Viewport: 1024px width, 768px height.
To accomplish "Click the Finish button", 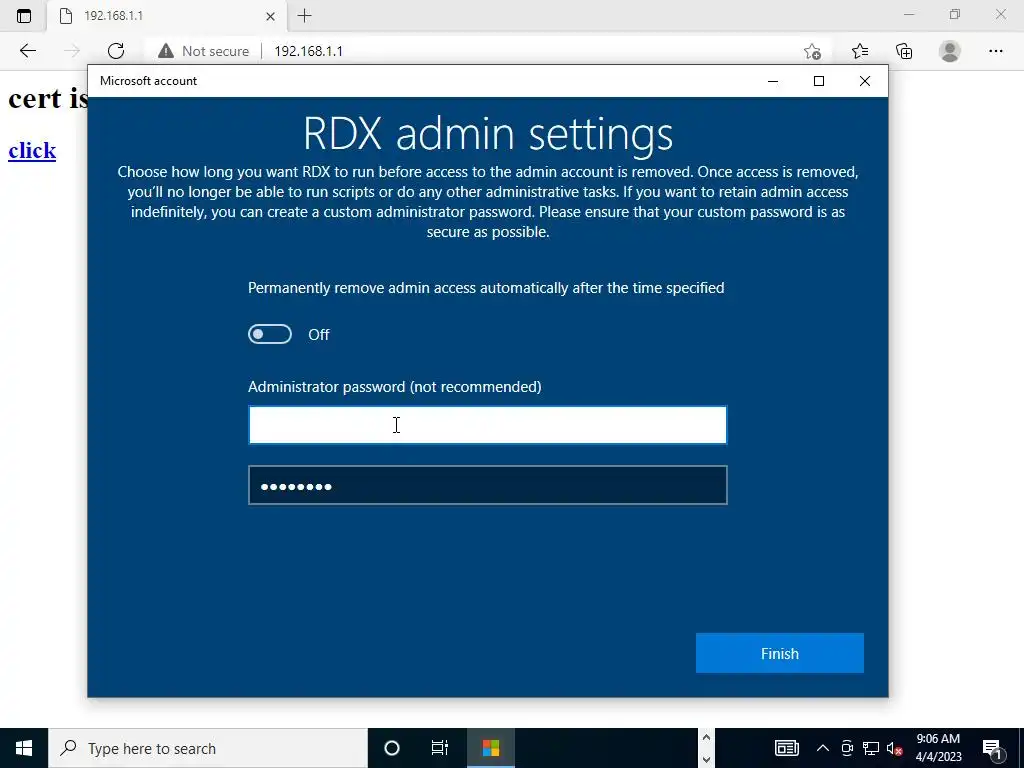I will pos(780,653).
